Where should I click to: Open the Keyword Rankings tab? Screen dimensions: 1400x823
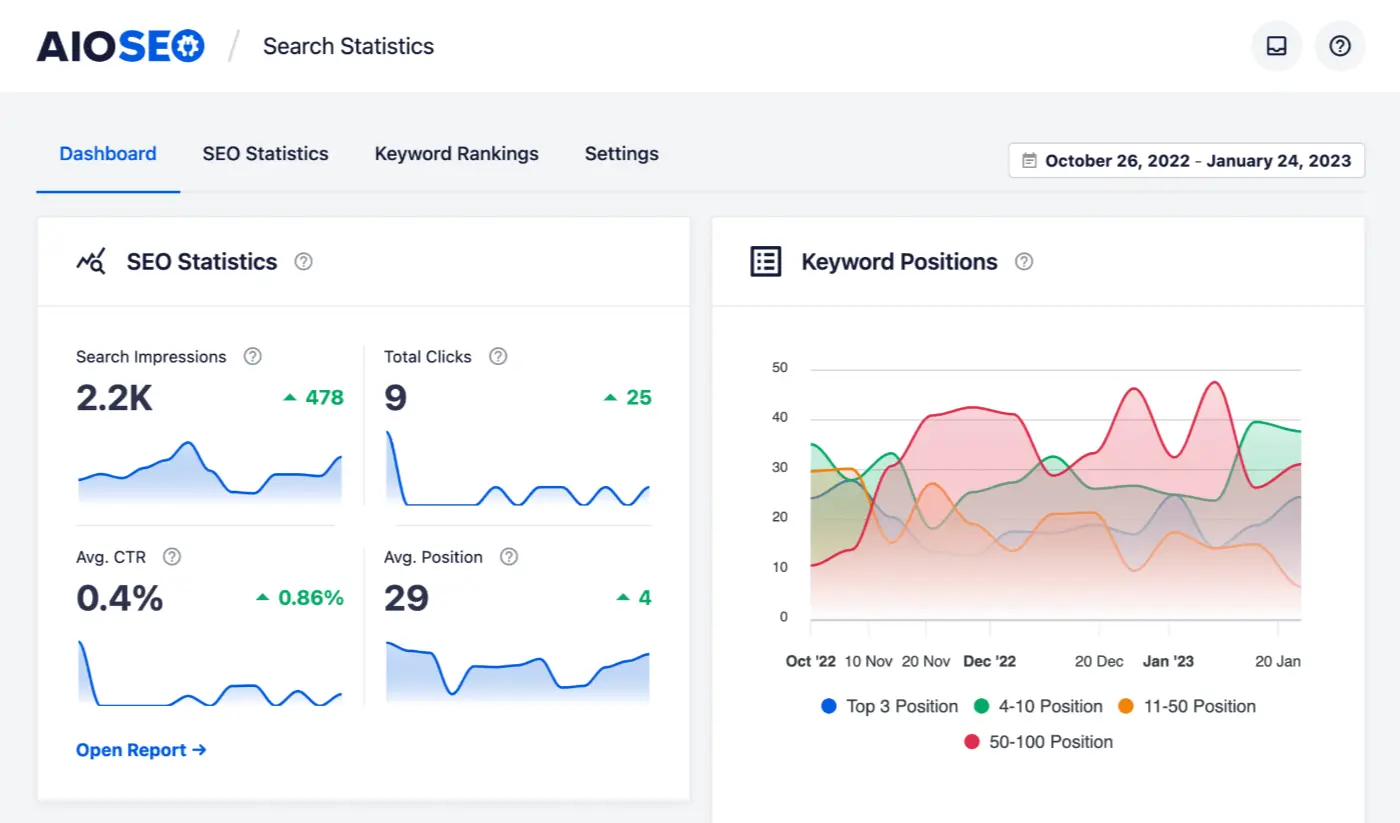[456, 154]
